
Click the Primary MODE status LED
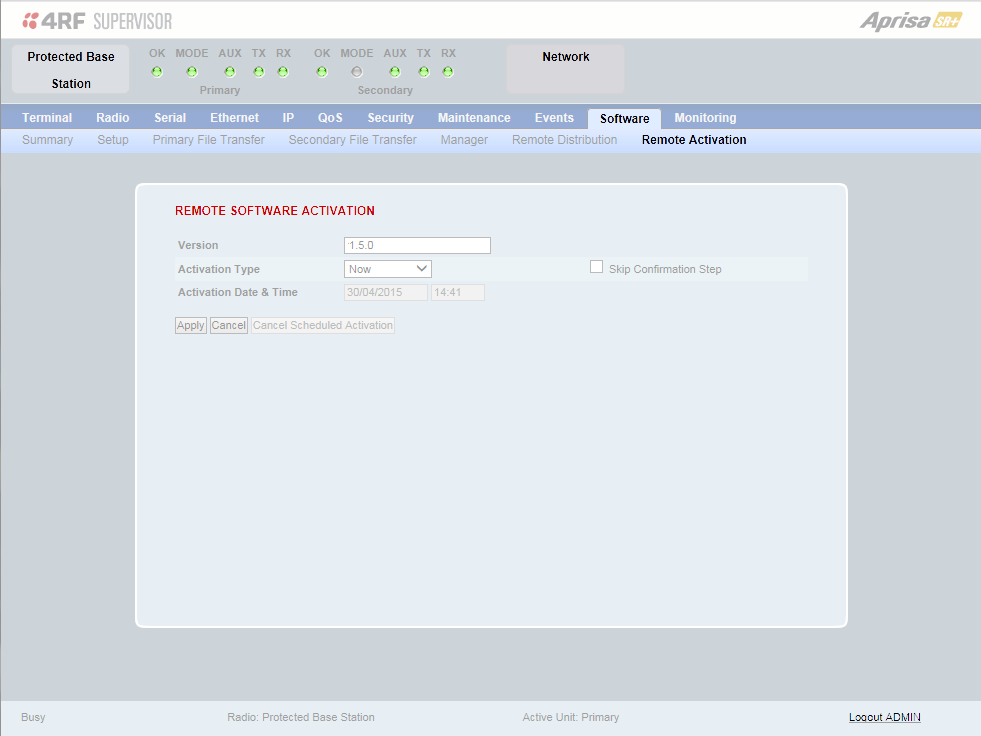click(192, 72)
